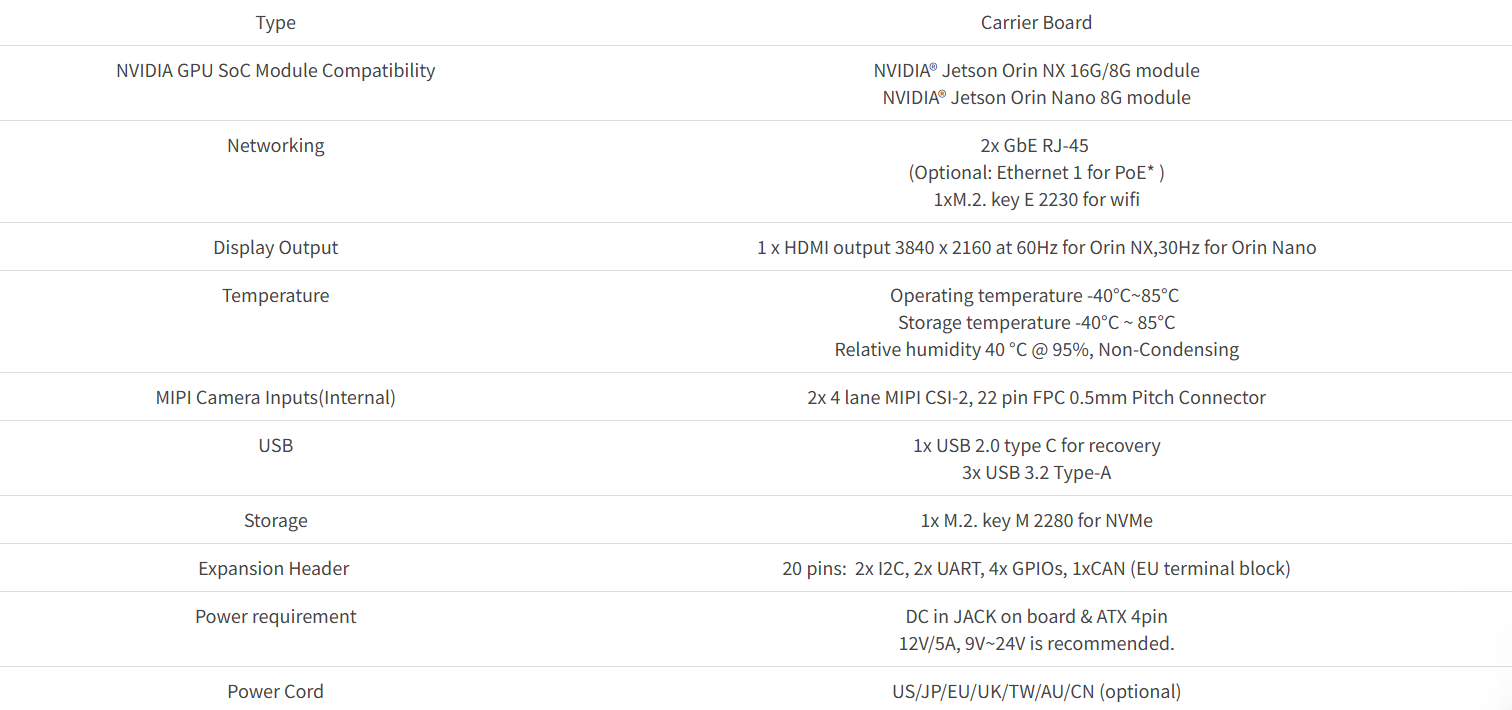Select the Jetson Orin NX 16G/8G module line
The width and height of the screenshot is (1512, 710).
click(1036, 71)
